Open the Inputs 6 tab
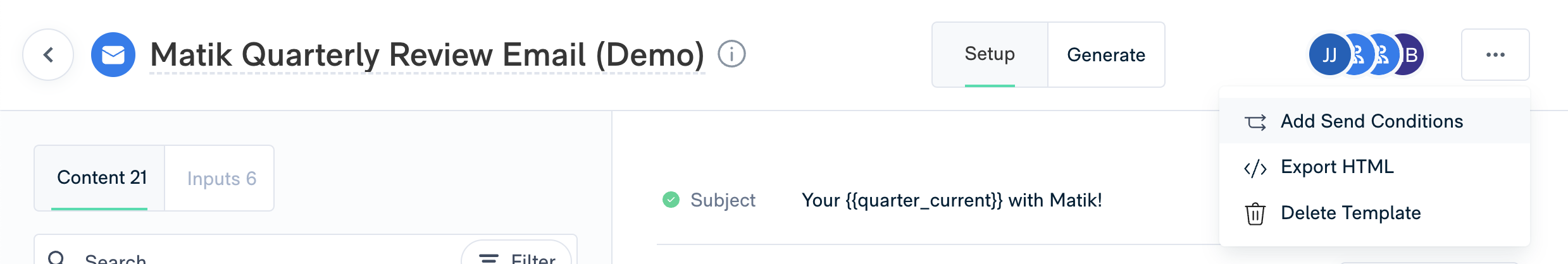The height and width of the screenshot is (264, 1568). (221, 179)
